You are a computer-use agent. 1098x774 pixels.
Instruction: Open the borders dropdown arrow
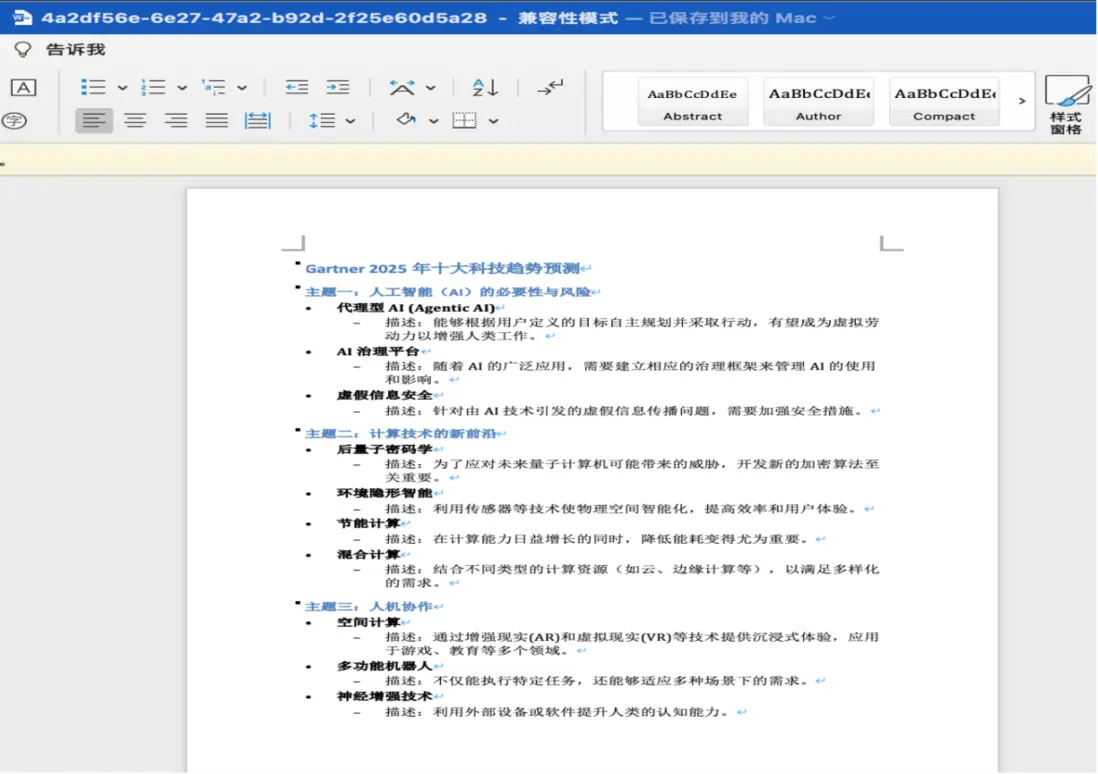tap(494, 121)
